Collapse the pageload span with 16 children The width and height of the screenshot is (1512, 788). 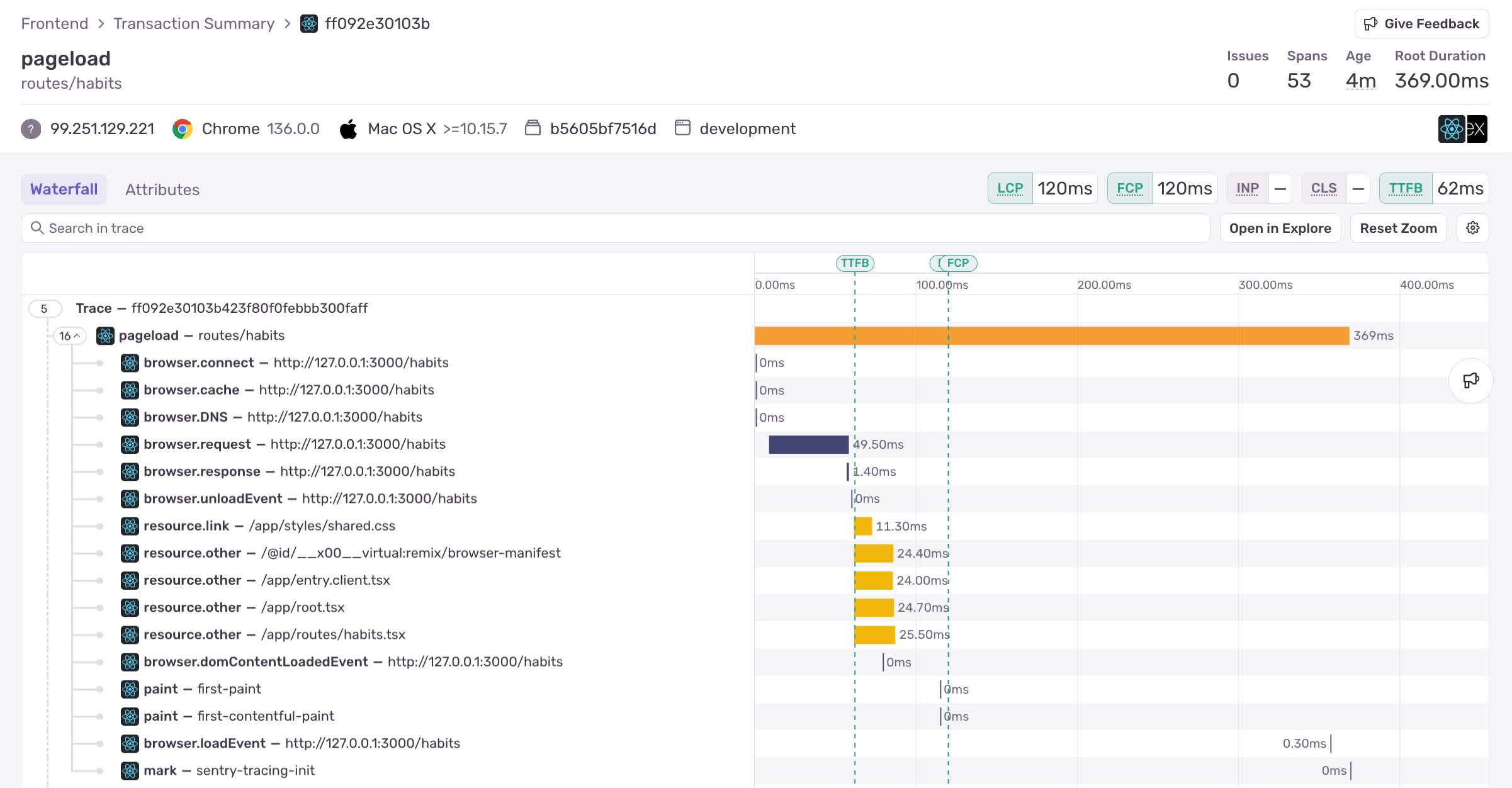(69, 336)
